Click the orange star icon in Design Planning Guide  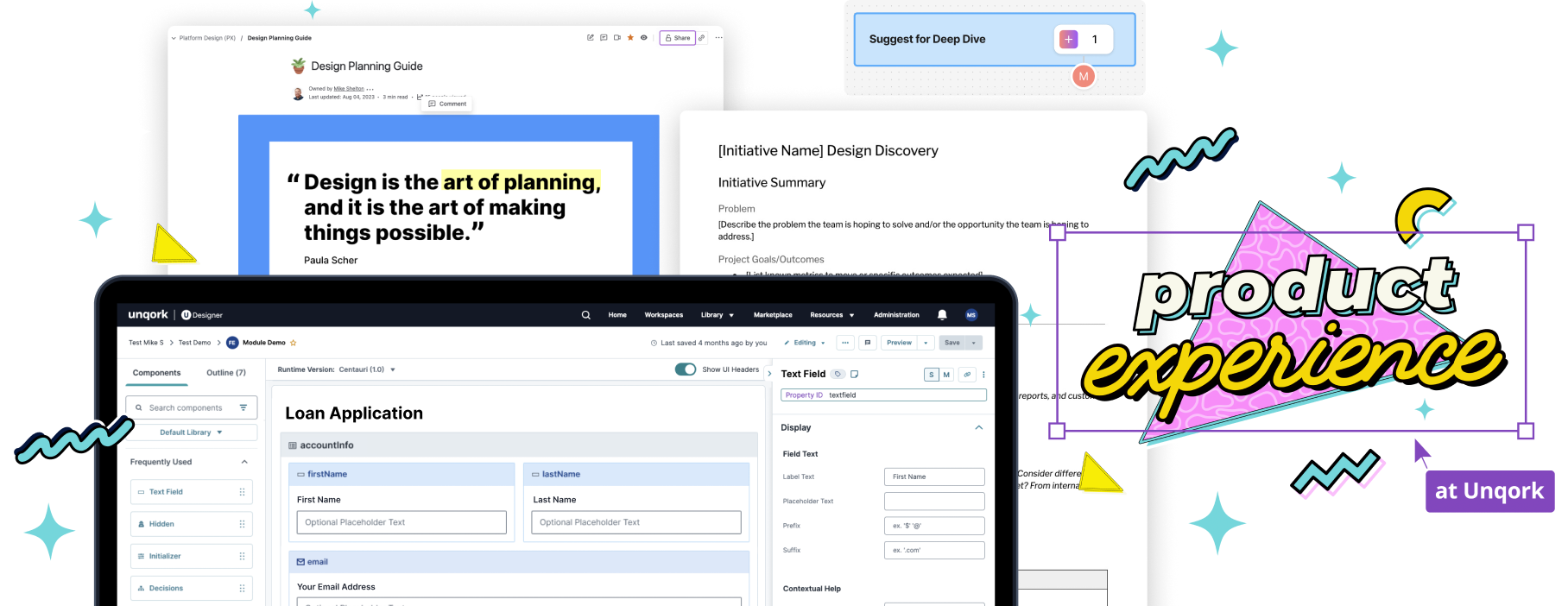[x=630, y=38]
